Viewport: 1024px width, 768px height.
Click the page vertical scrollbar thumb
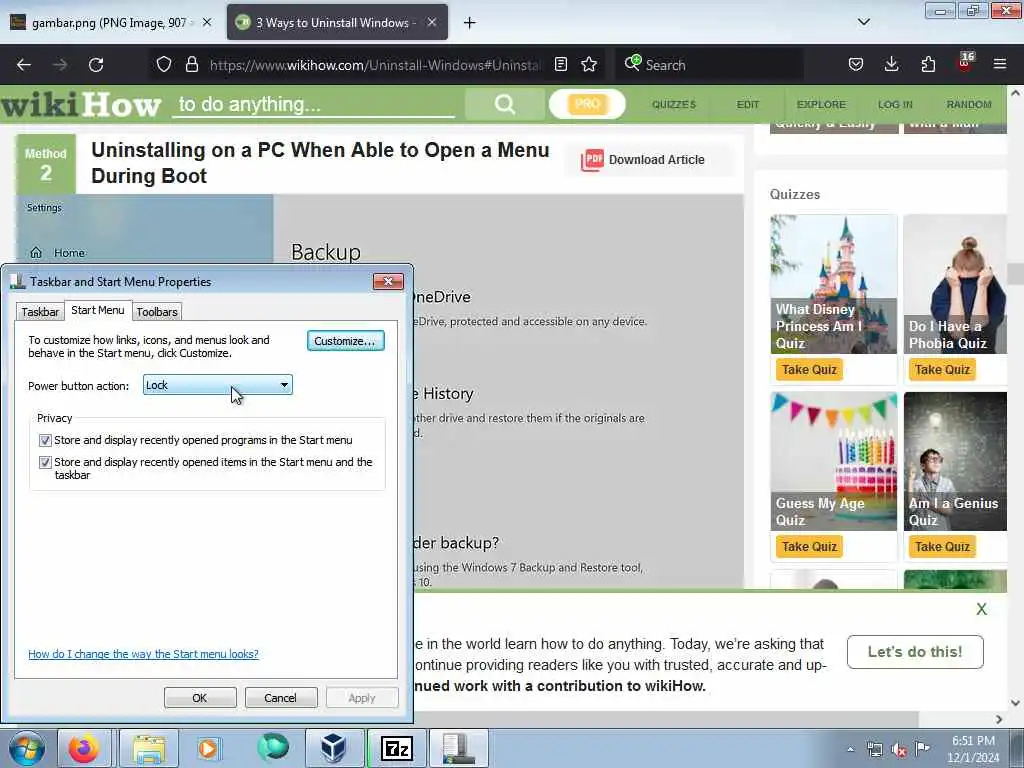click(1015, 274)
